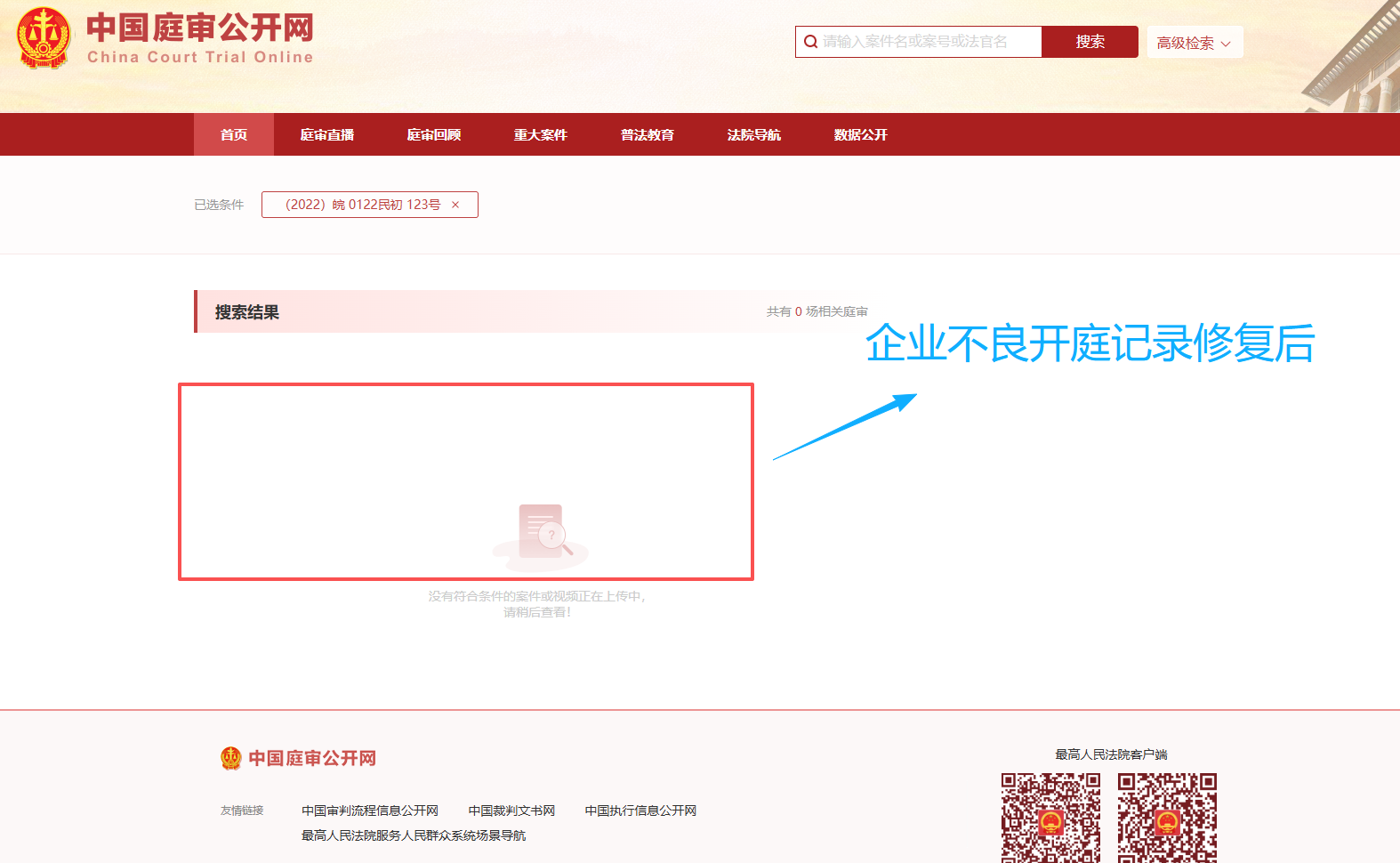Screen dimensions: 1400x863
Task: Select 重大案件 in navigation bar
Action: pos(541,135)
